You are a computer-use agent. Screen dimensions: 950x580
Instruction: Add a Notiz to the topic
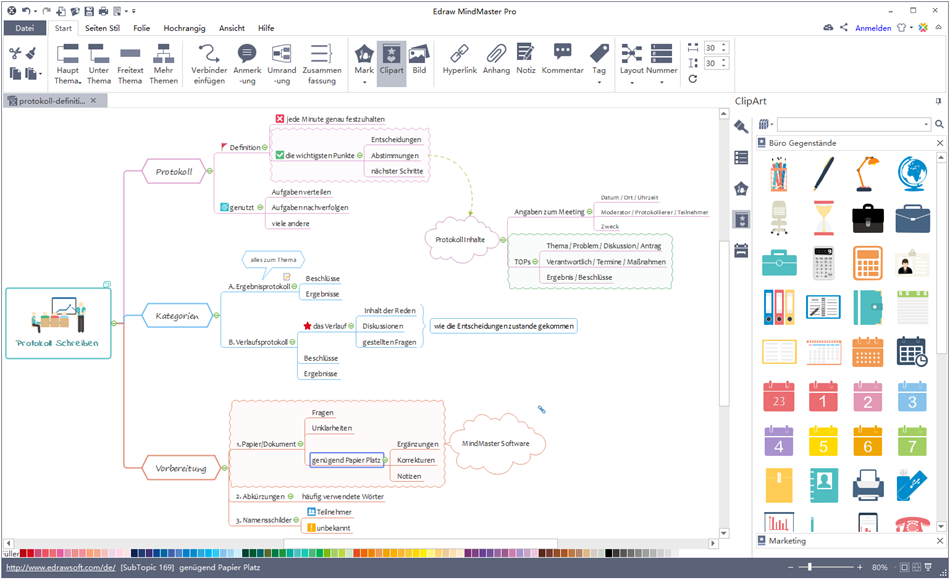pyautogui.click(x=525, y=59)
